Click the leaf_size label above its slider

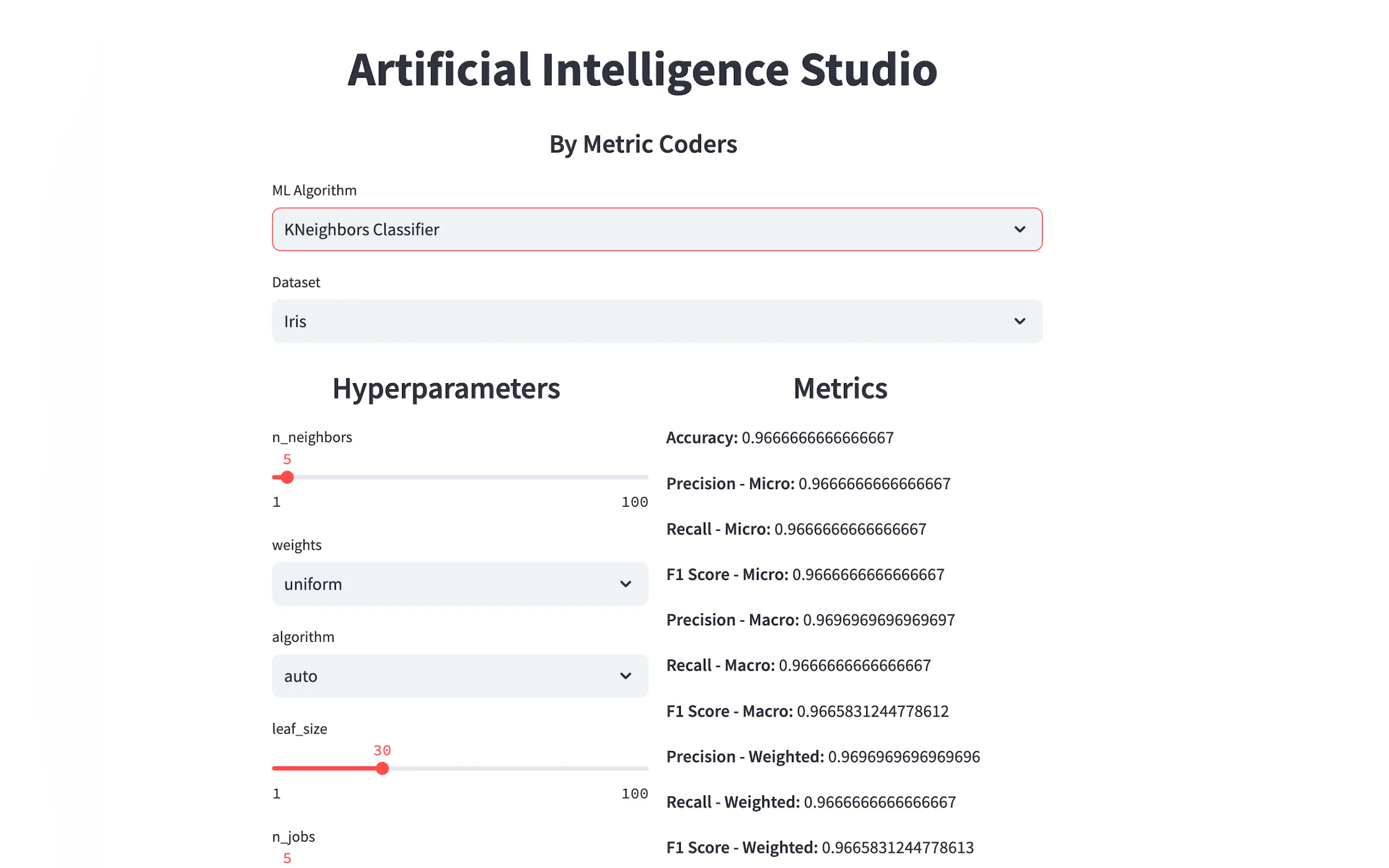pos(299,729)
